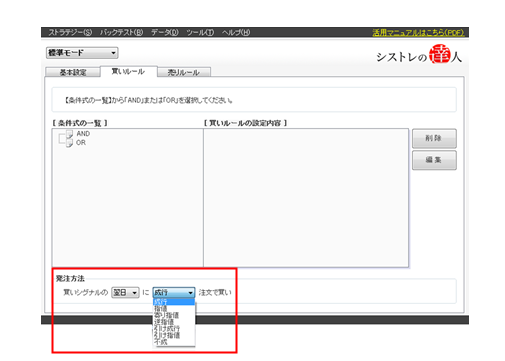Click the 削除 button
The height and width of the screenshot is (361, 505).
(x=434, y=138)
